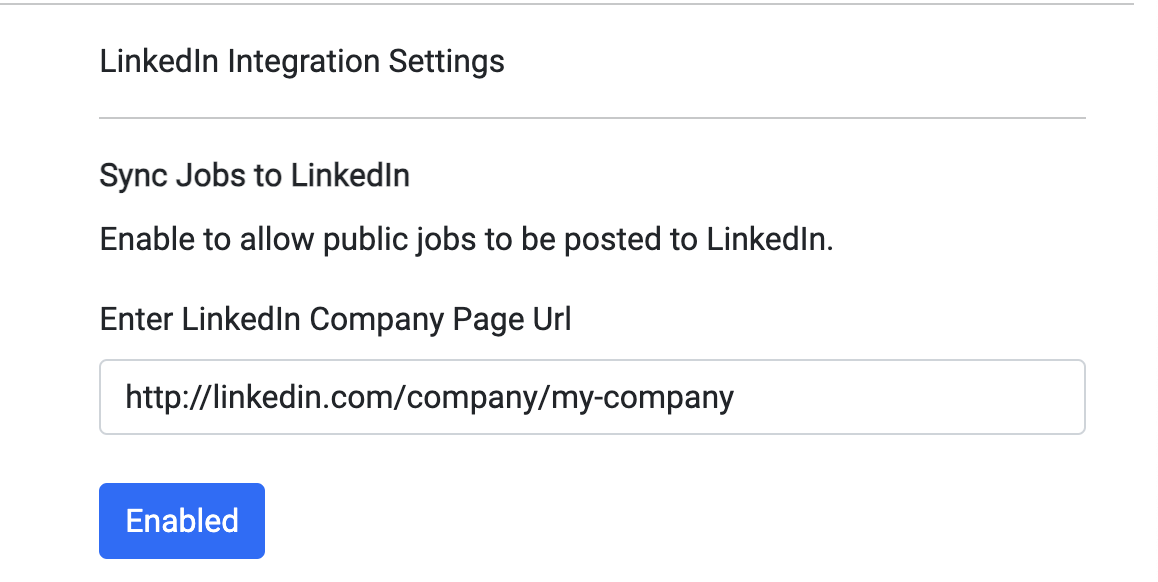This screenshot has width=1158, height=582.
Task: Click the word Sync in the subheading
Action: click(x=133, y=177)
